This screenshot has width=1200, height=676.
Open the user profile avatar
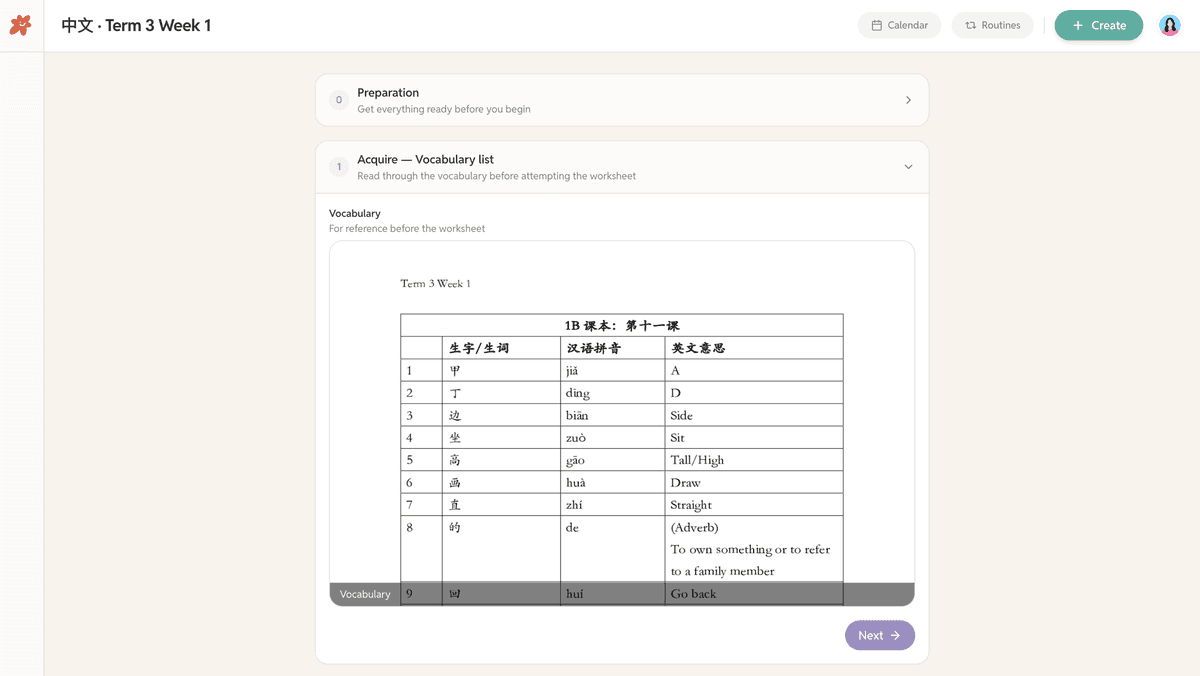pyautogui.click(x=1169, y=25)
